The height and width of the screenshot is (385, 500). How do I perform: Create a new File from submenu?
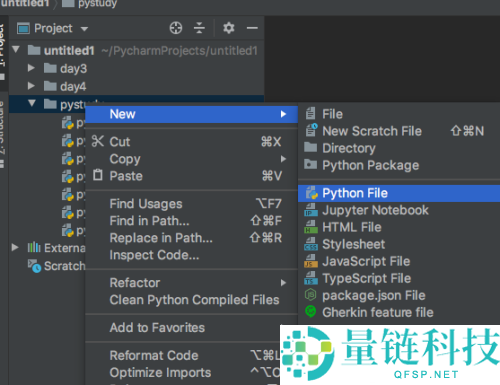[399, 114]
